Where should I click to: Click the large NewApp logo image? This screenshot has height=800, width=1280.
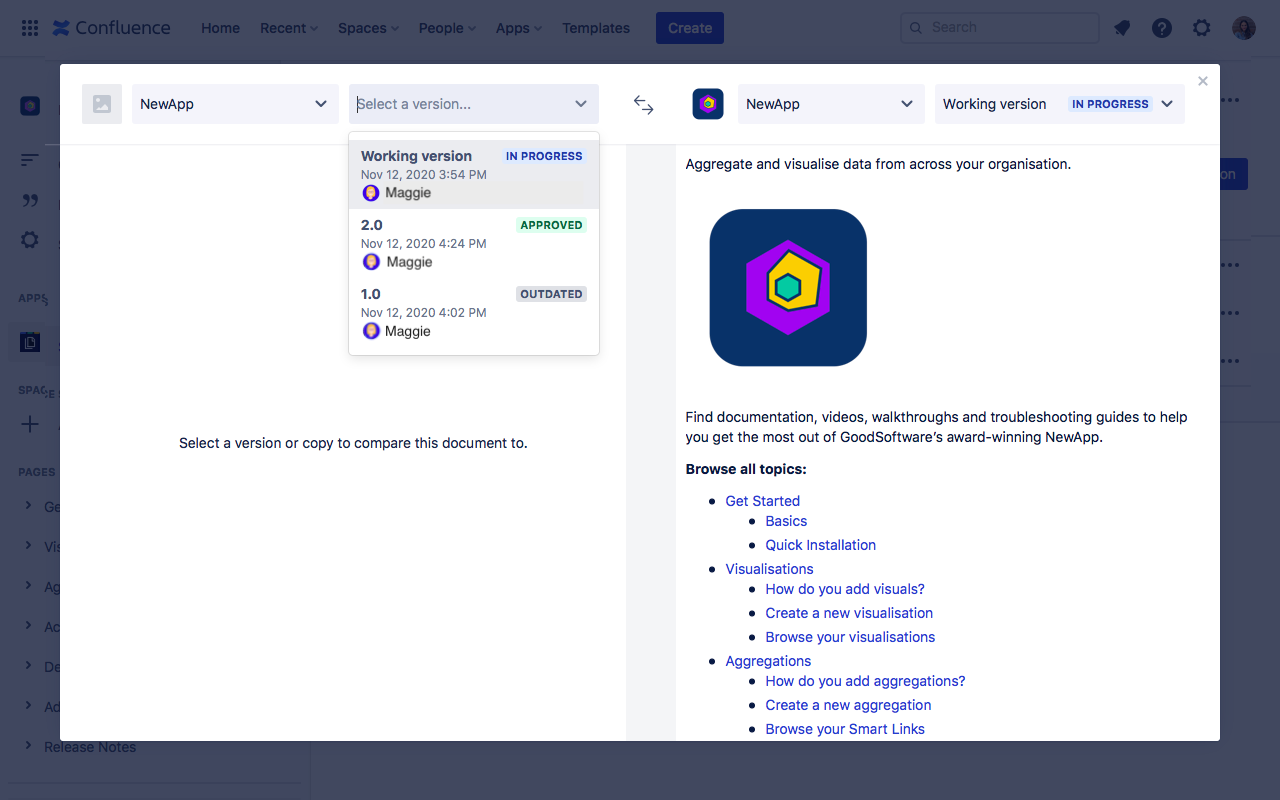tap(788, 288)
